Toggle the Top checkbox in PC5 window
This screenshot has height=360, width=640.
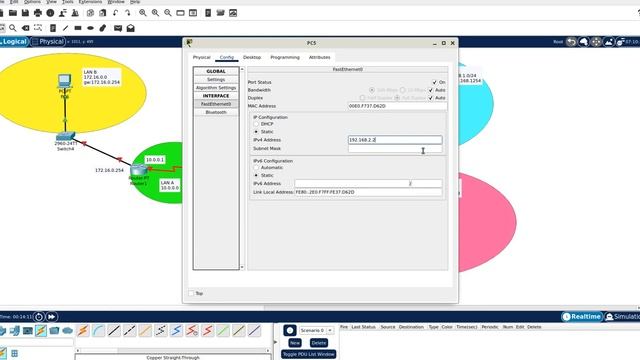coord(191,293)
